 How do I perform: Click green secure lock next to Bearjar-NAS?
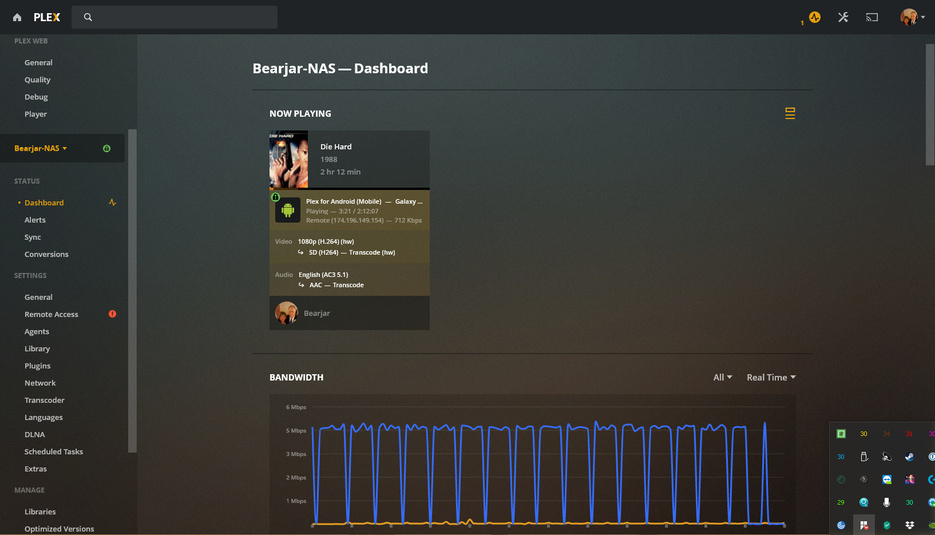pos(107,149)
